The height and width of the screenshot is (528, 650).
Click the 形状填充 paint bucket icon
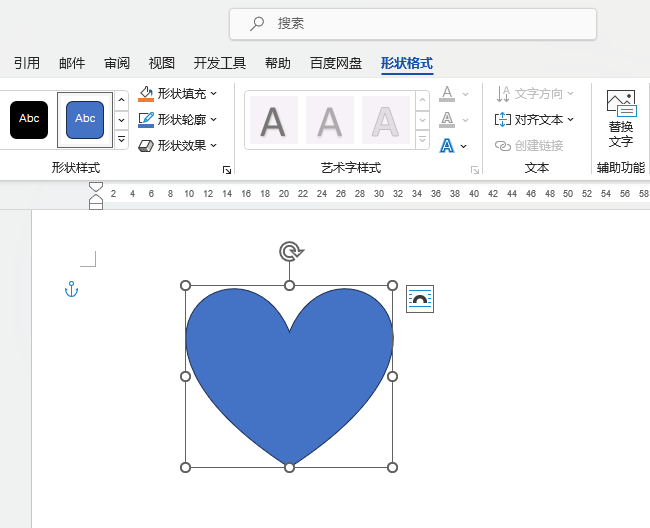tap(146, 94)
